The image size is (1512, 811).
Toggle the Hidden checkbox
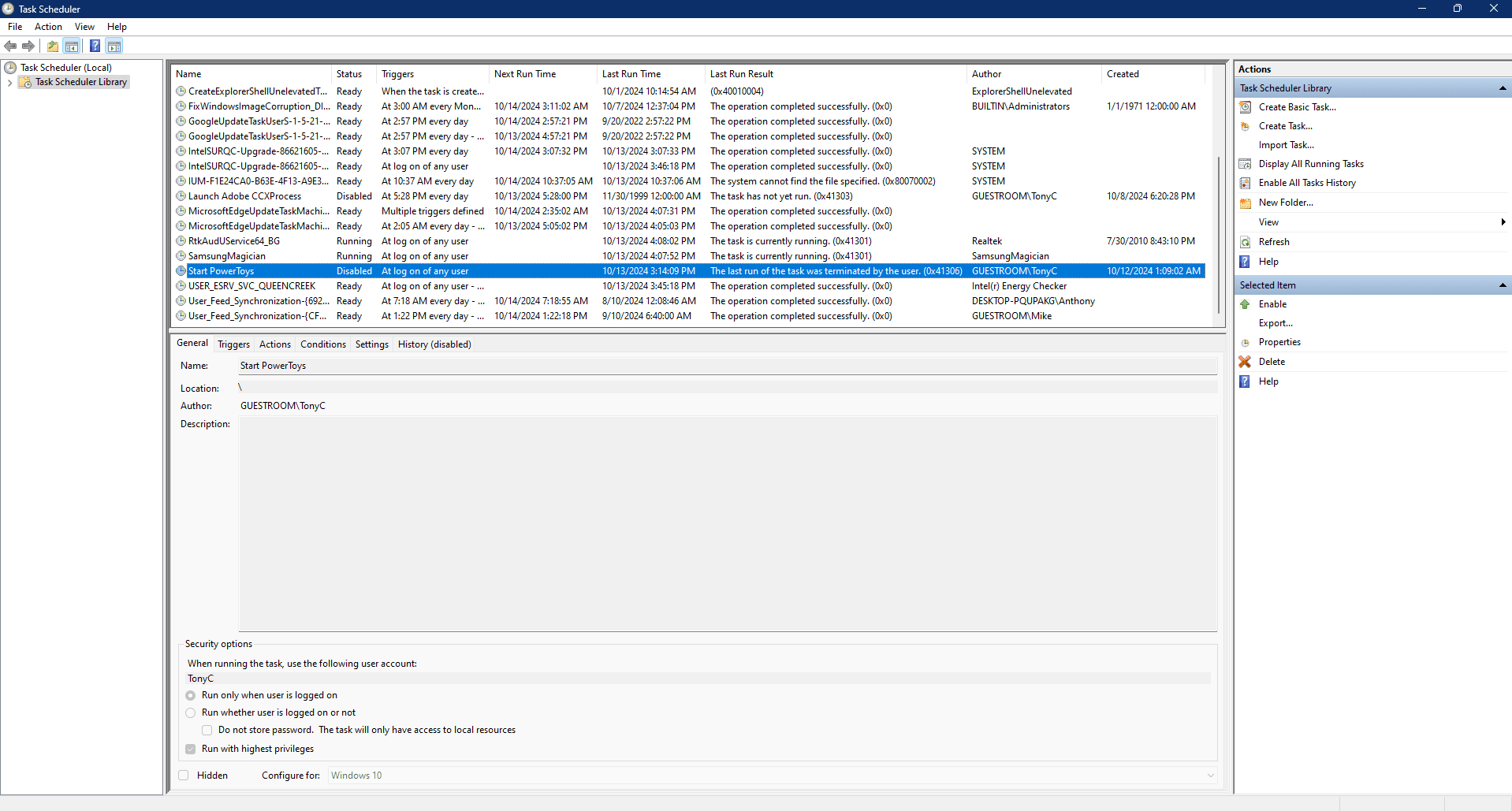[x=184, y=776]
